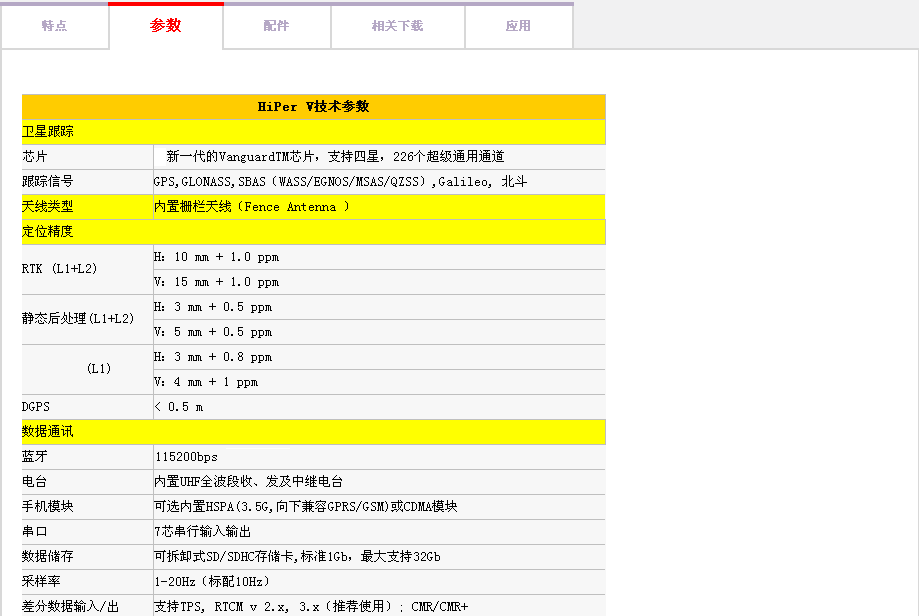This screenshot has width=919, height=616.
Task: Open the 应用 tab
Action: (x=518, y=26)
